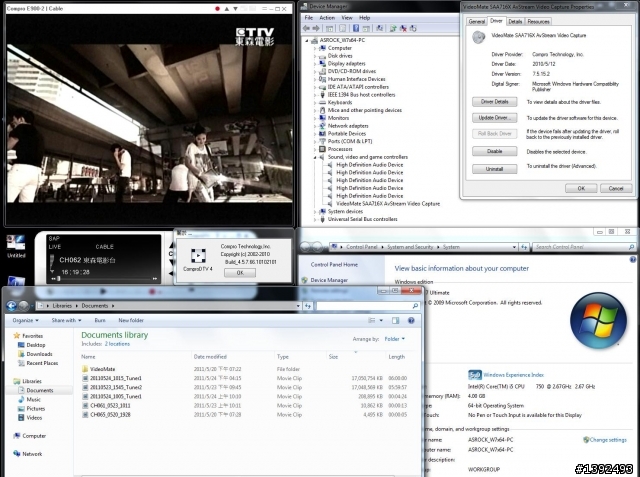
Task: Open the View menu in Device Manager
Action: tap(347, 18)
